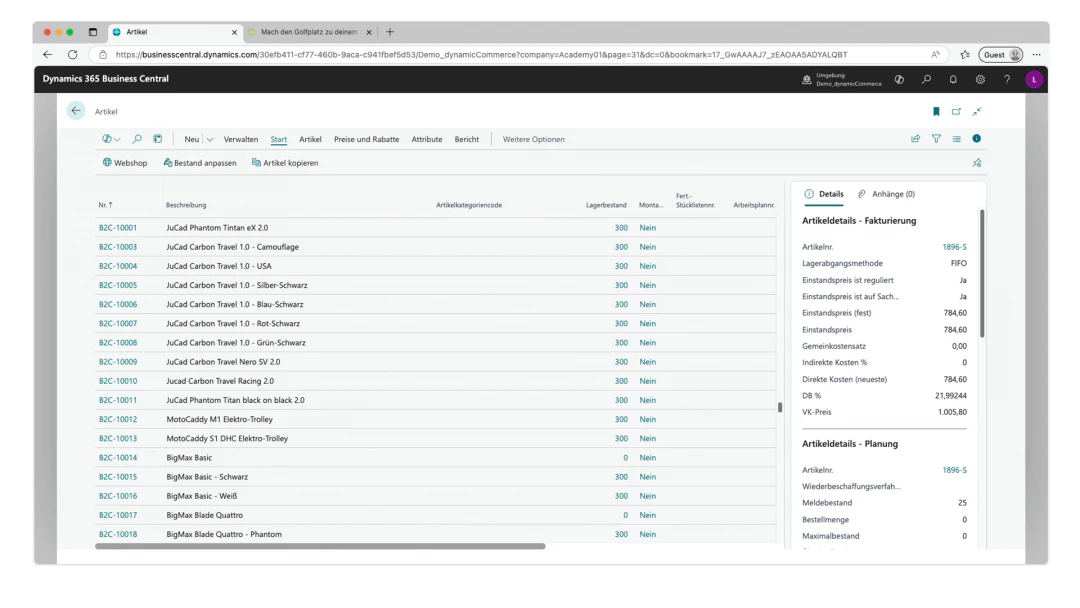
Task: Click the Beschreibung column header
Action: point(186,205)
